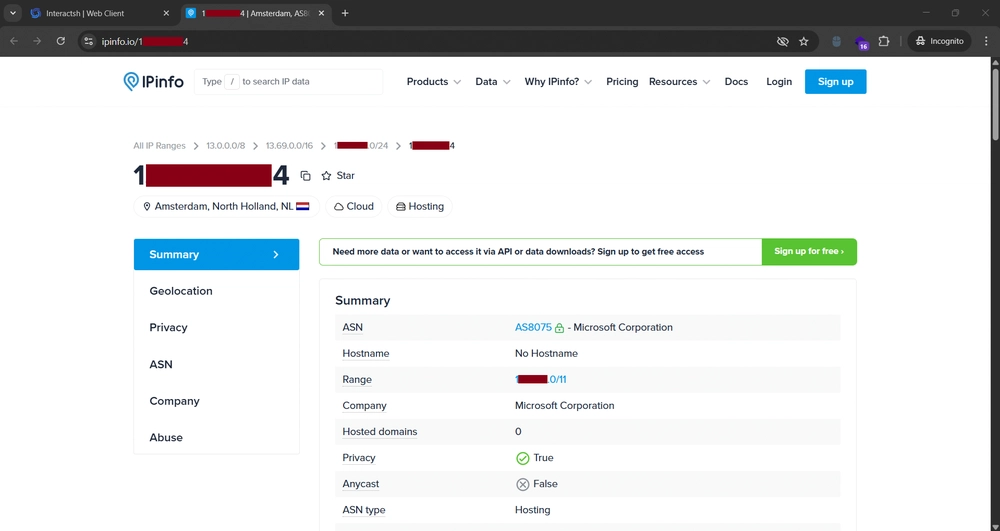Bookmark this page with the star icon

(804, 41)
